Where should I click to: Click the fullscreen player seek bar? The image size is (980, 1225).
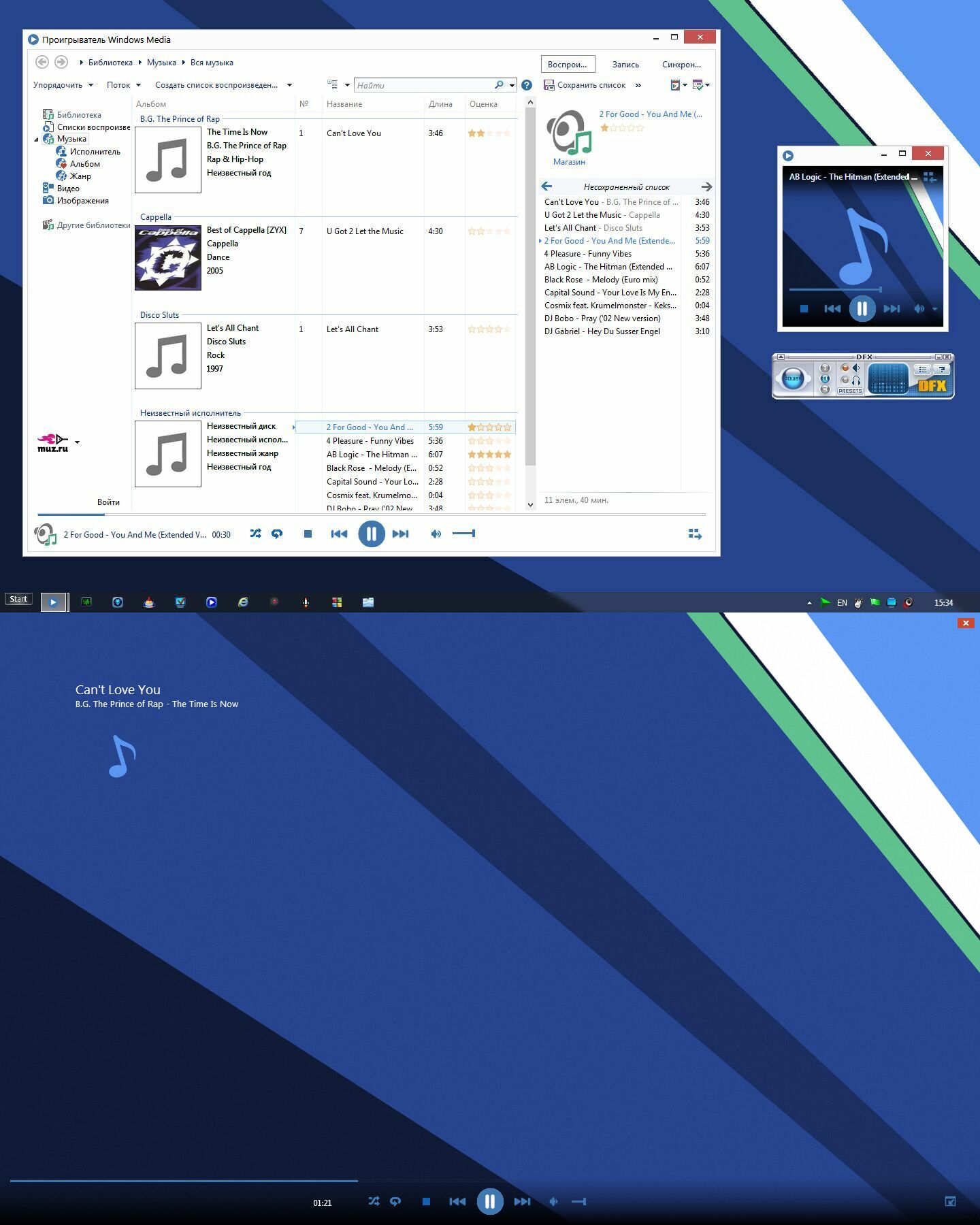click(490, 1181)
